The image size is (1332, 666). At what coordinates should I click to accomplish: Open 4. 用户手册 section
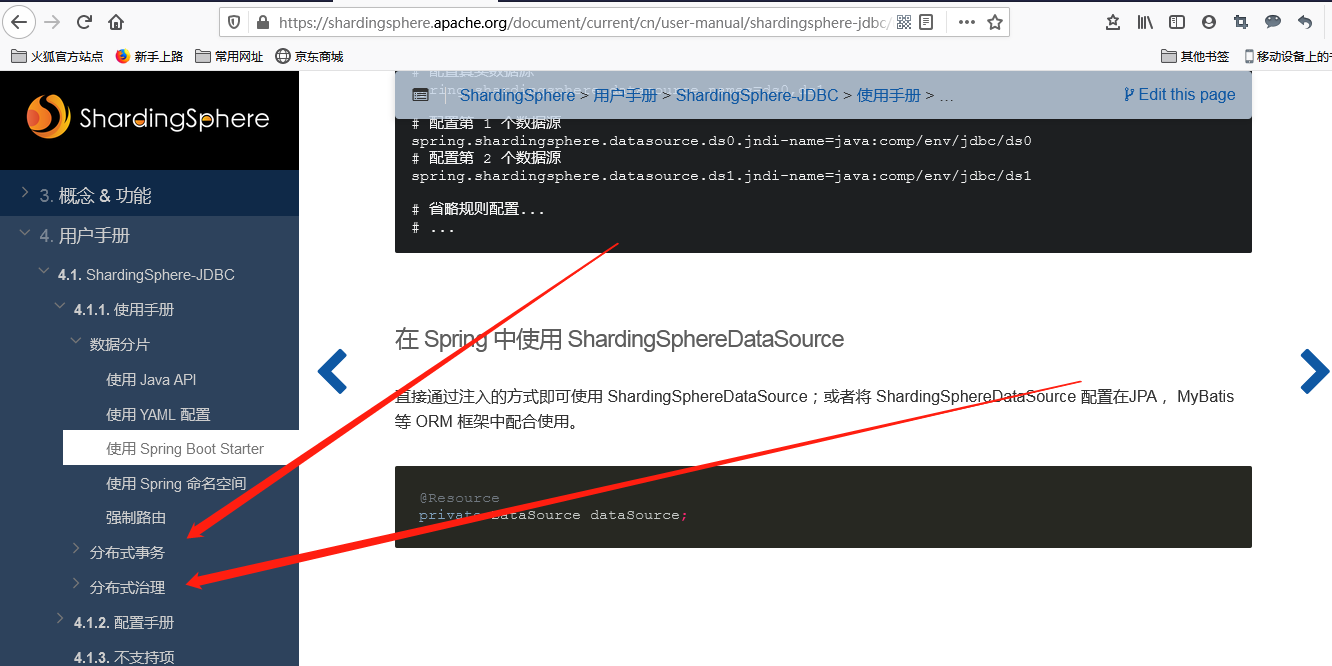coord(85,236)
